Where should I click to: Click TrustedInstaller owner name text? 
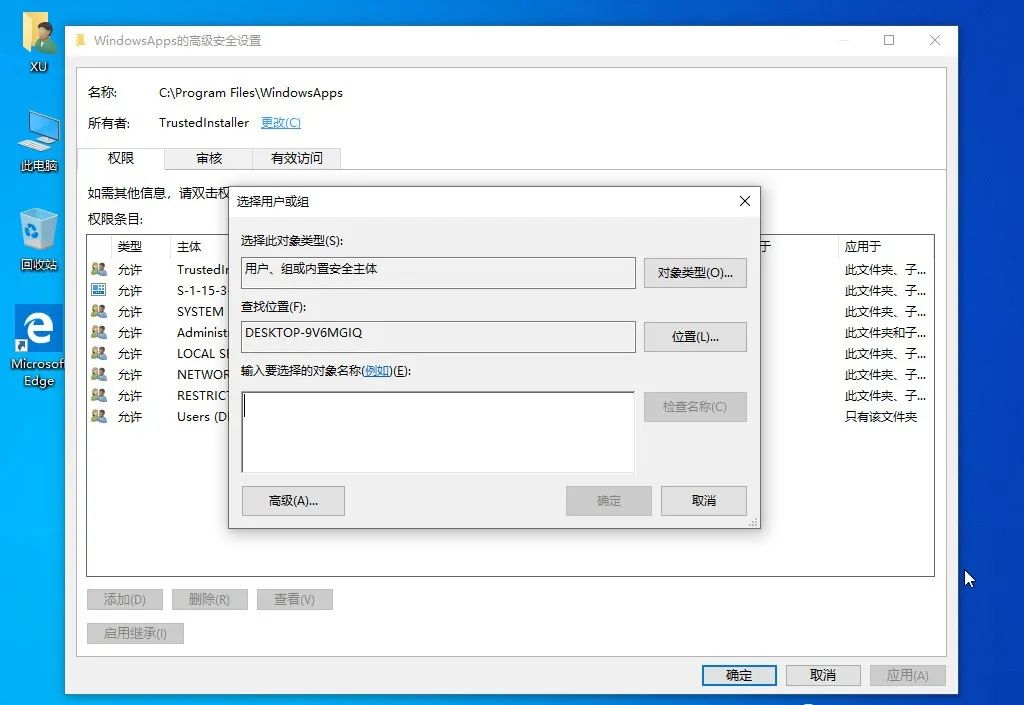click(x=204, y=123)
